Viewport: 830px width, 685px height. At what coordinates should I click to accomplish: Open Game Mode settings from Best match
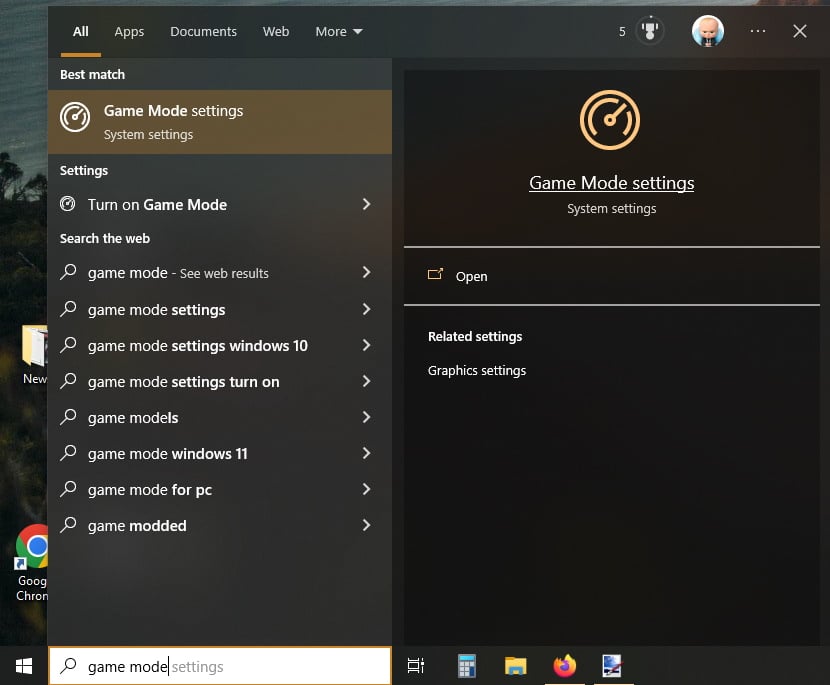(173, 121)
